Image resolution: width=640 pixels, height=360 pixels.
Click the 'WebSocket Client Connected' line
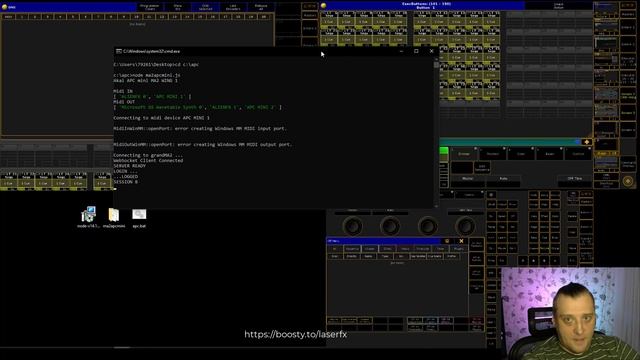point(148,161)
